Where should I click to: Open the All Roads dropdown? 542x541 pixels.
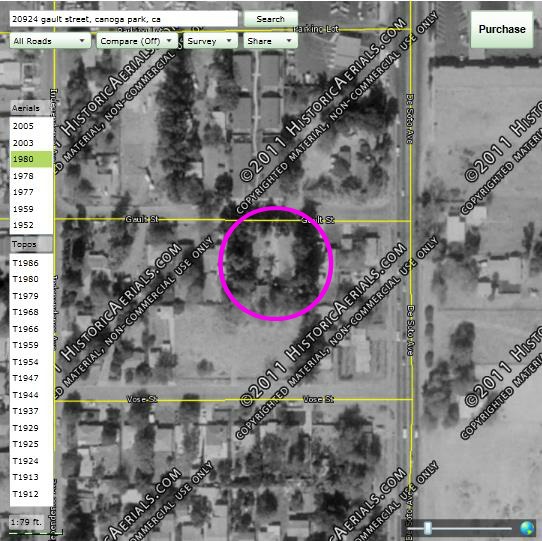tap(50, 41)
